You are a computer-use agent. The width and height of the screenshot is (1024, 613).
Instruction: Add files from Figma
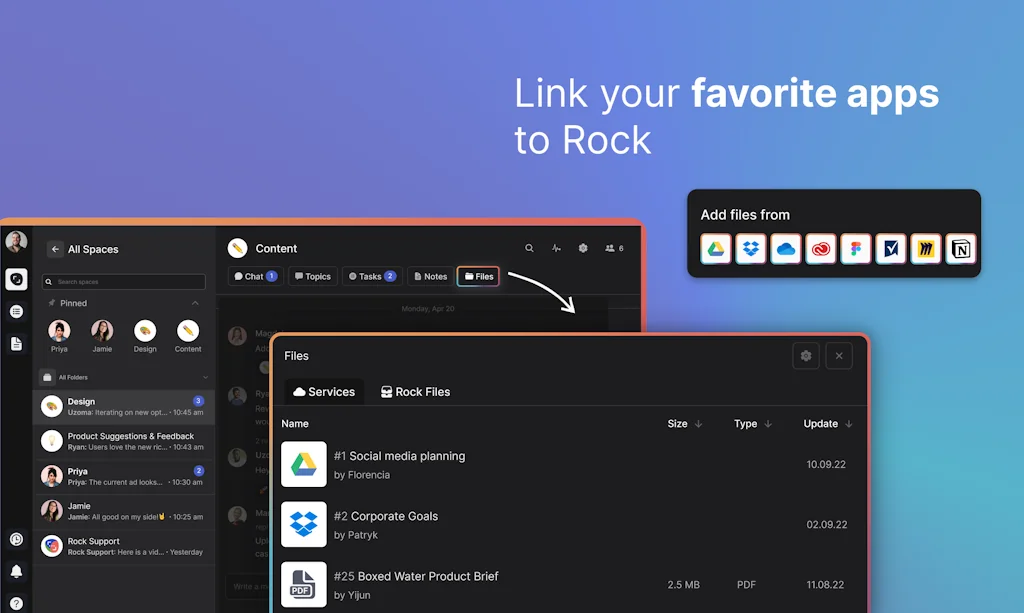[856, 248]
